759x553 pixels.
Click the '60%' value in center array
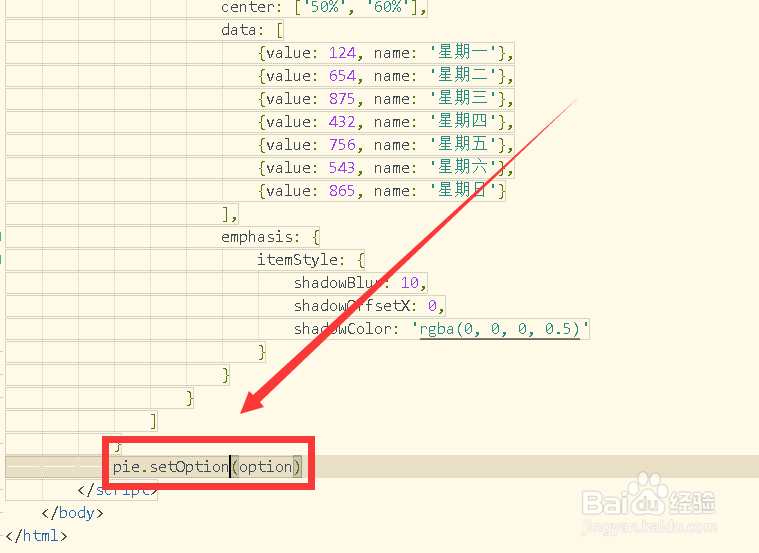pos(387,7)
